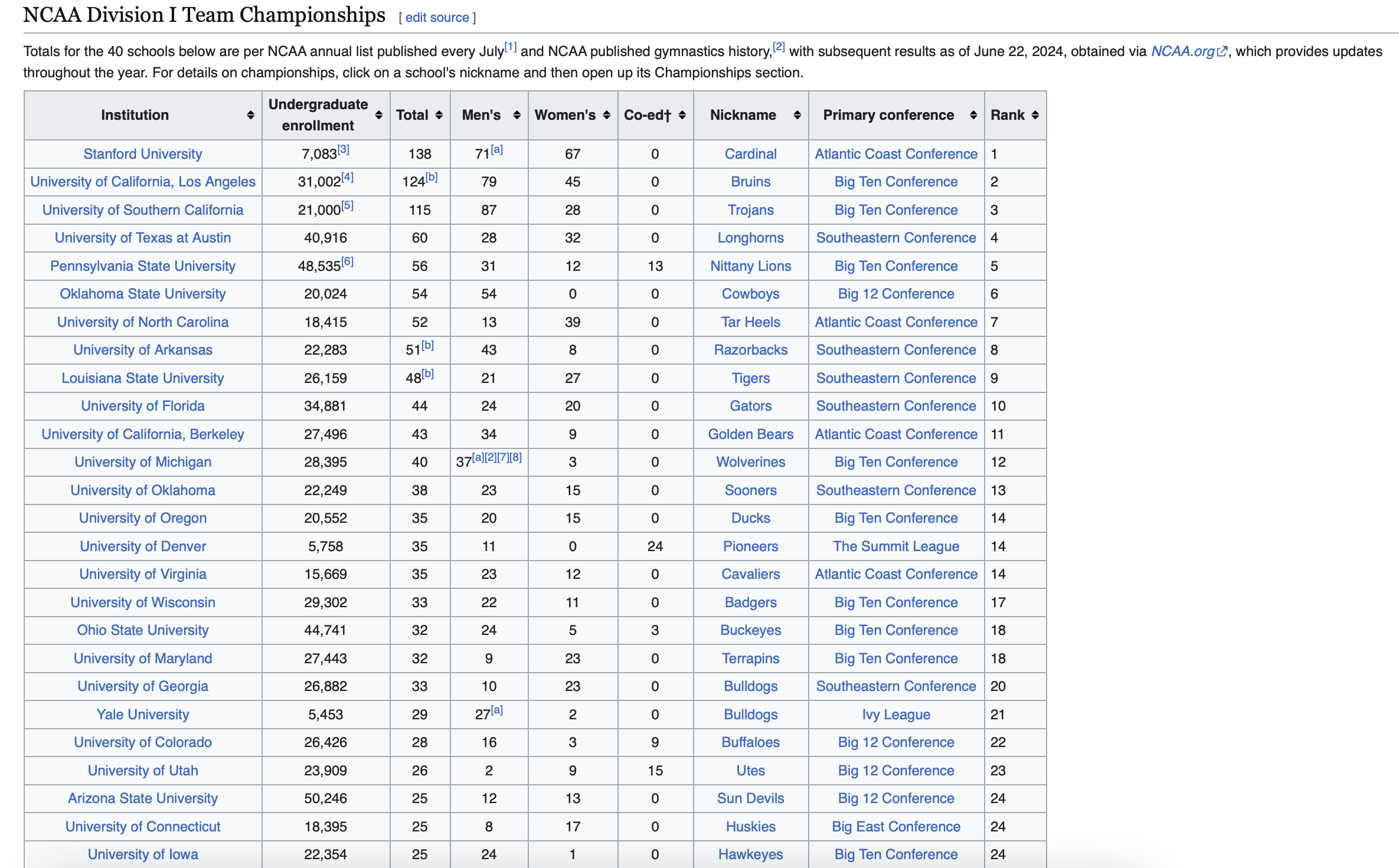Viewport: 1399px width, 868px height.
Task: Open the Hawkeyes nickname link
Action: click(x=751, y=854)
